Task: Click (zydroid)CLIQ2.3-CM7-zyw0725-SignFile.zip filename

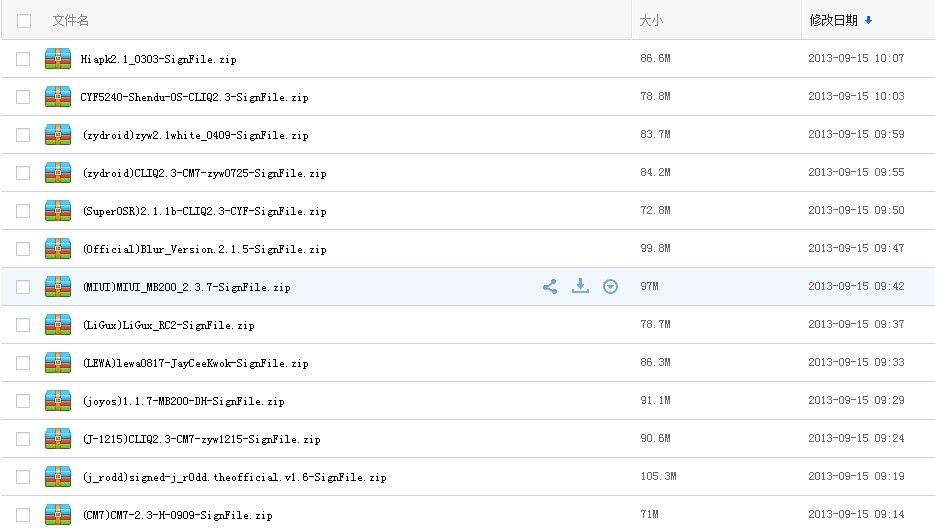Action: [204, 173]
